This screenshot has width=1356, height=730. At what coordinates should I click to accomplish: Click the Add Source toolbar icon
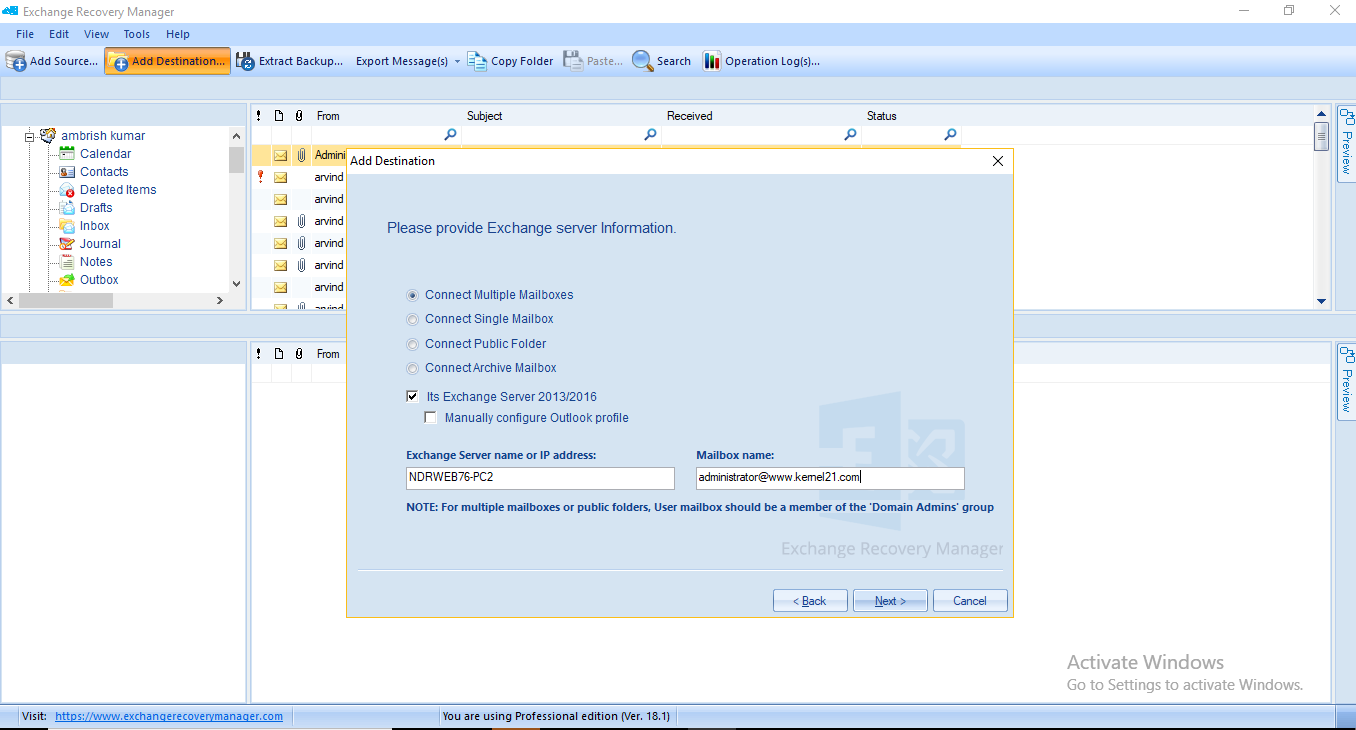pyautogui.click(x=16, y=61)
